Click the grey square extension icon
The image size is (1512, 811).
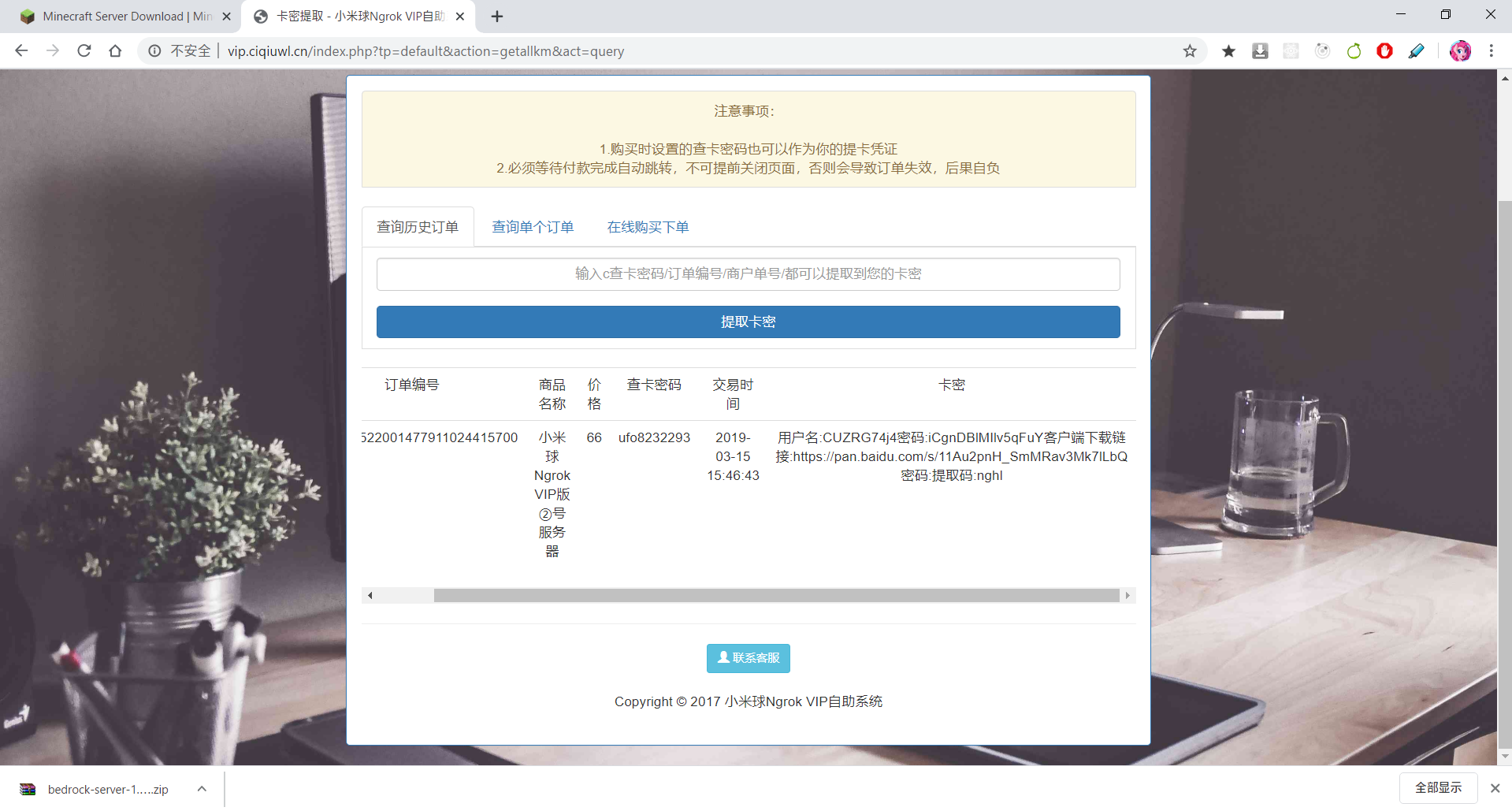1291,51
